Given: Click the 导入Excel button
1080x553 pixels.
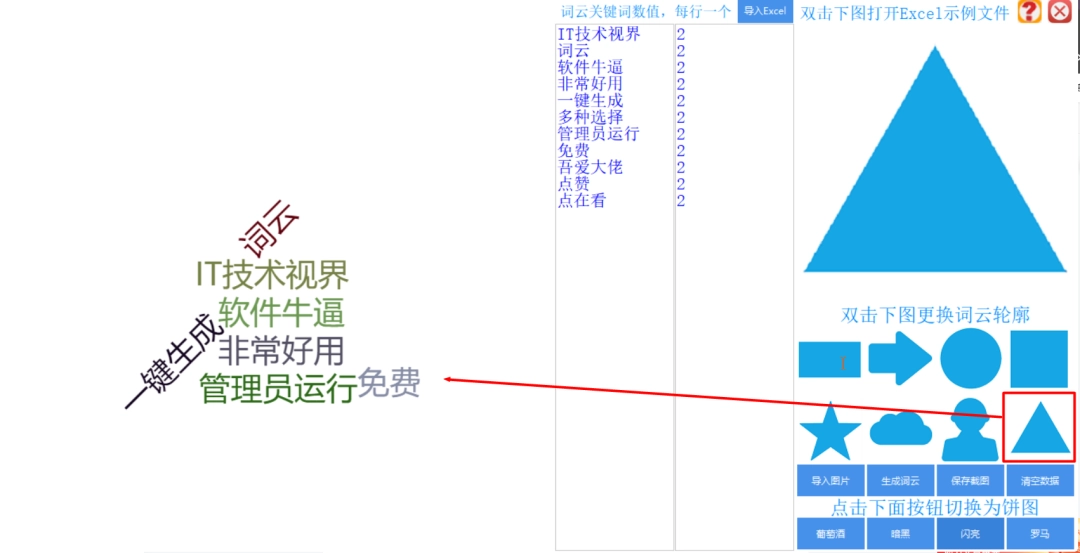Looking at the screenshot, I should (x=765, y=12).
